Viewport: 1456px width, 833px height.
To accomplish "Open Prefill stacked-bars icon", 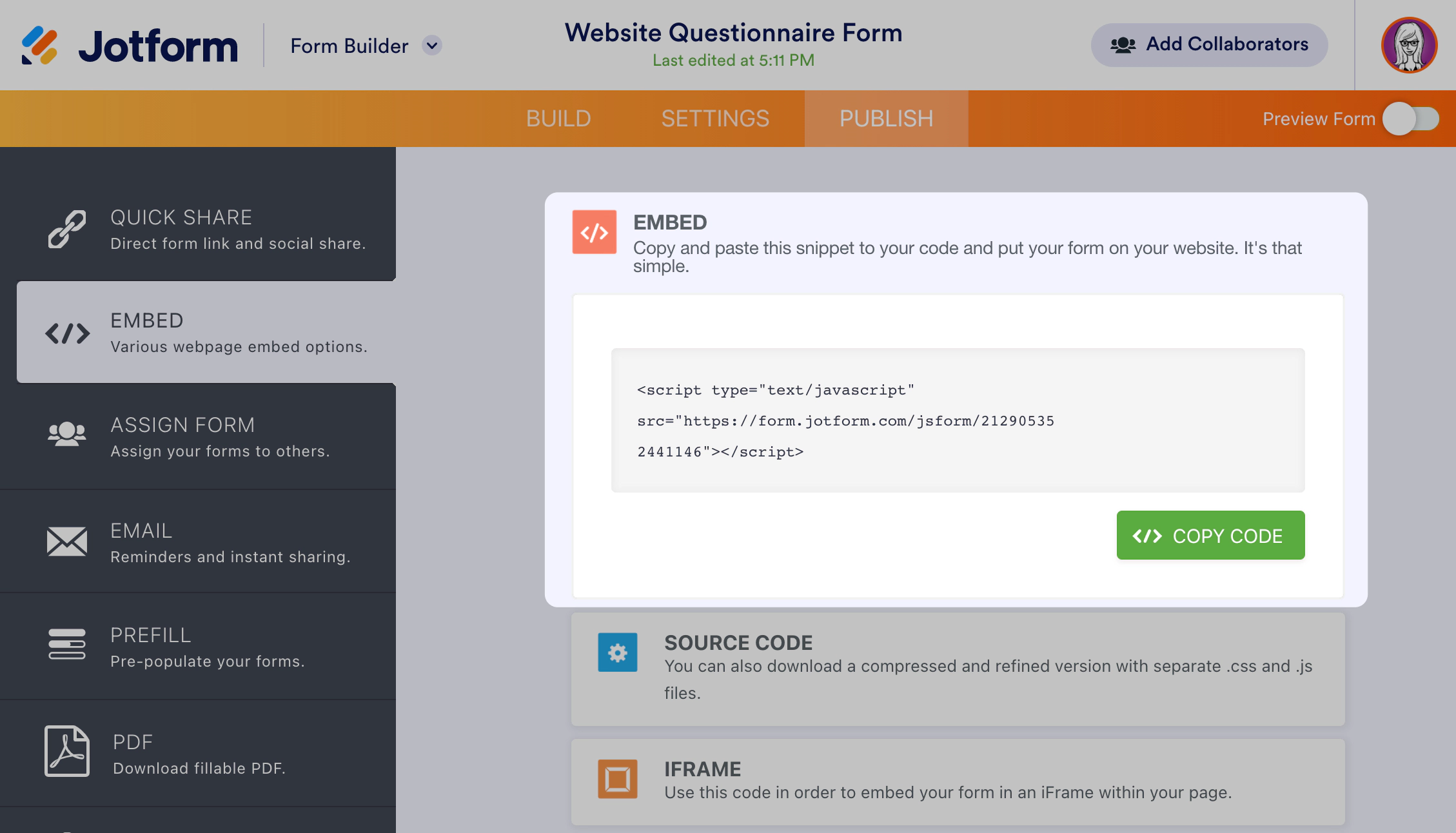I will pos(66,644).
